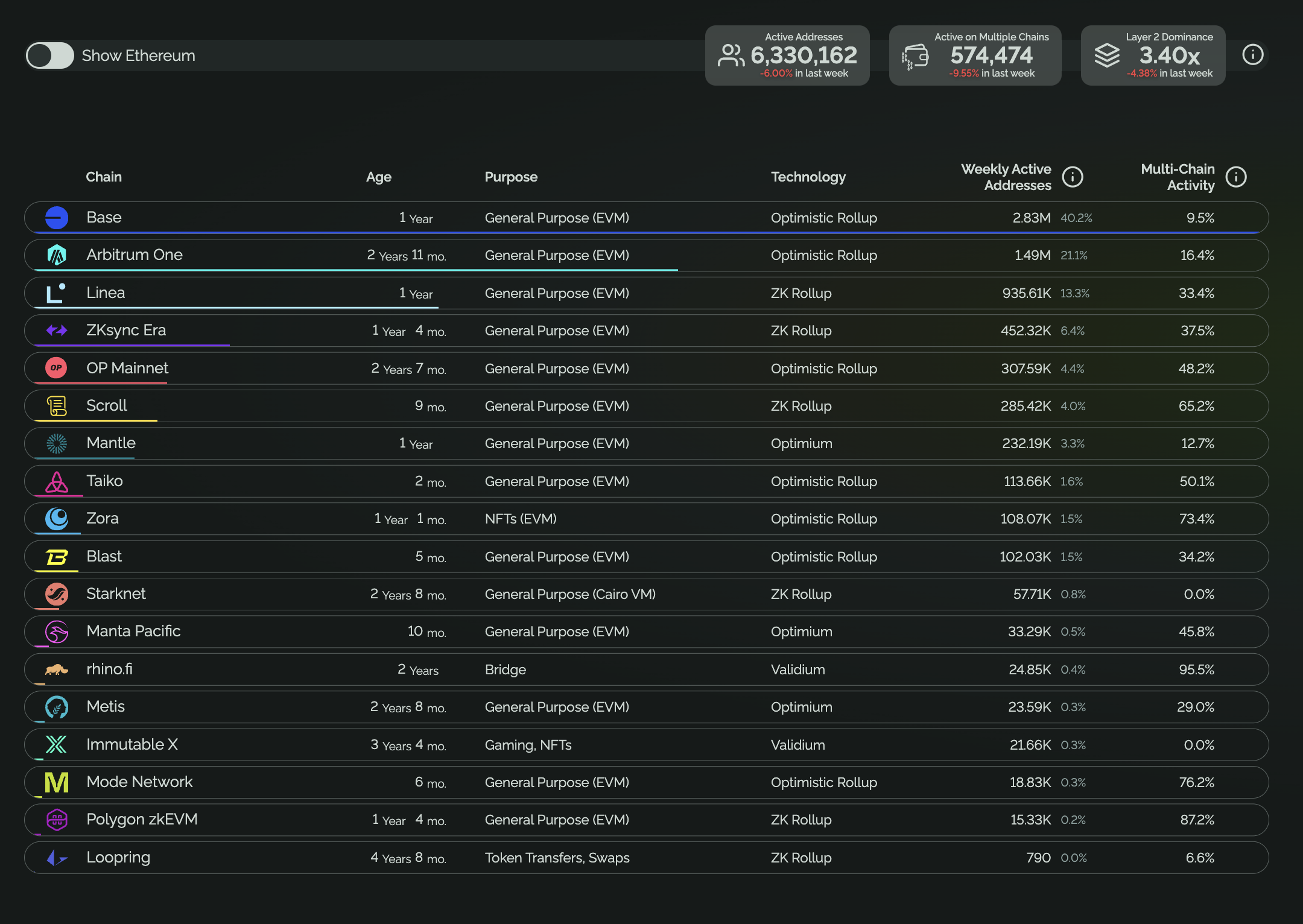Select the Polygon zkEVM name
The width and height of the screenshot is (1303, 924).
(x=142, y=819)
